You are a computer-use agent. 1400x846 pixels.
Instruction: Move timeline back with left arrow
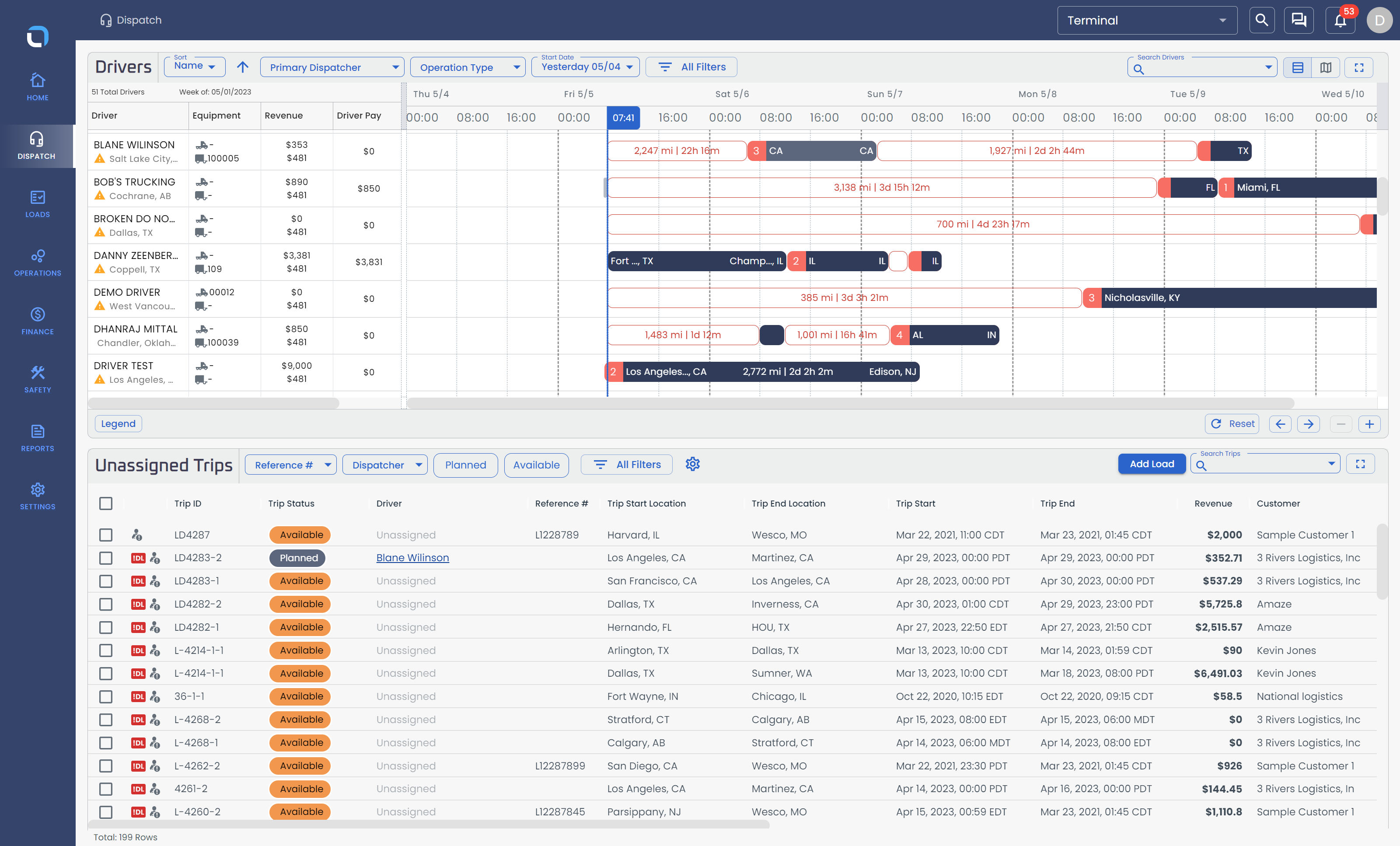click(1280, 424)
